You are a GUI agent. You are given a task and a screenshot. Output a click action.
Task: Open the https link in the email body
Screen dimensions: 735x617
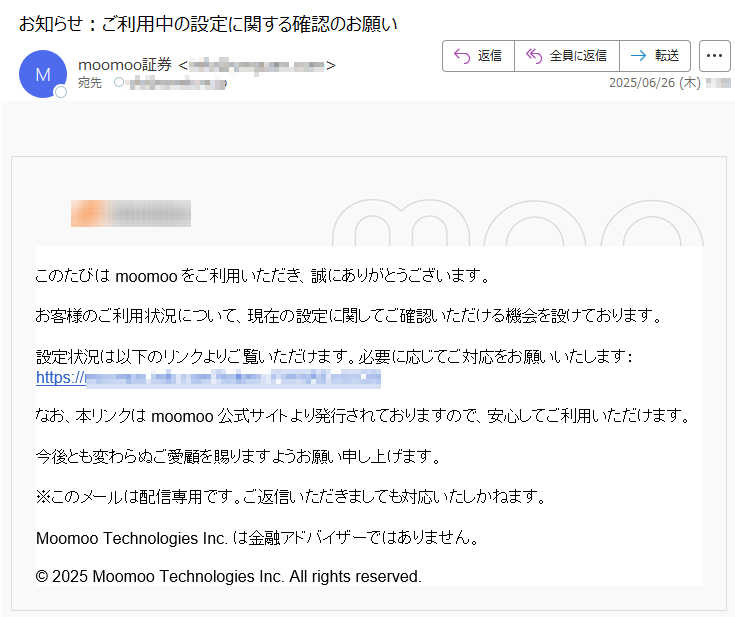pyautogui.click(x=208, y=378)
